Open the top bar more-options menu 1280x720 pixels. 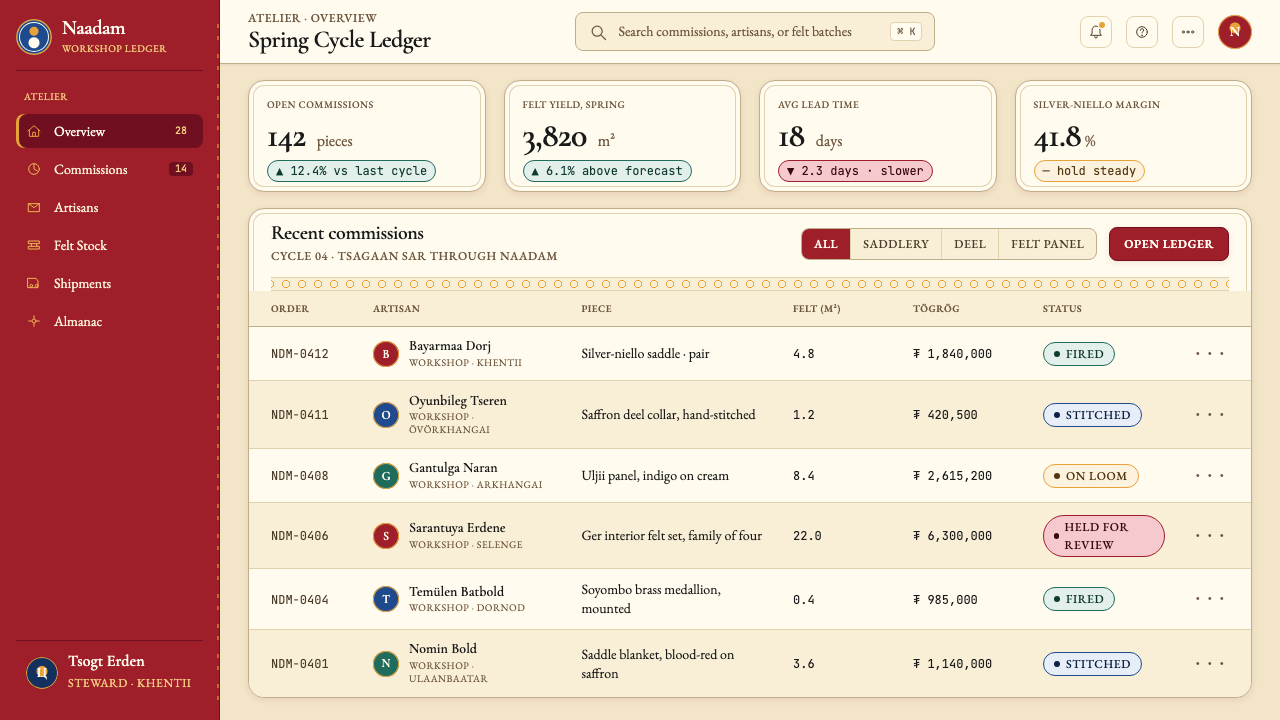tap(1188, 32)
